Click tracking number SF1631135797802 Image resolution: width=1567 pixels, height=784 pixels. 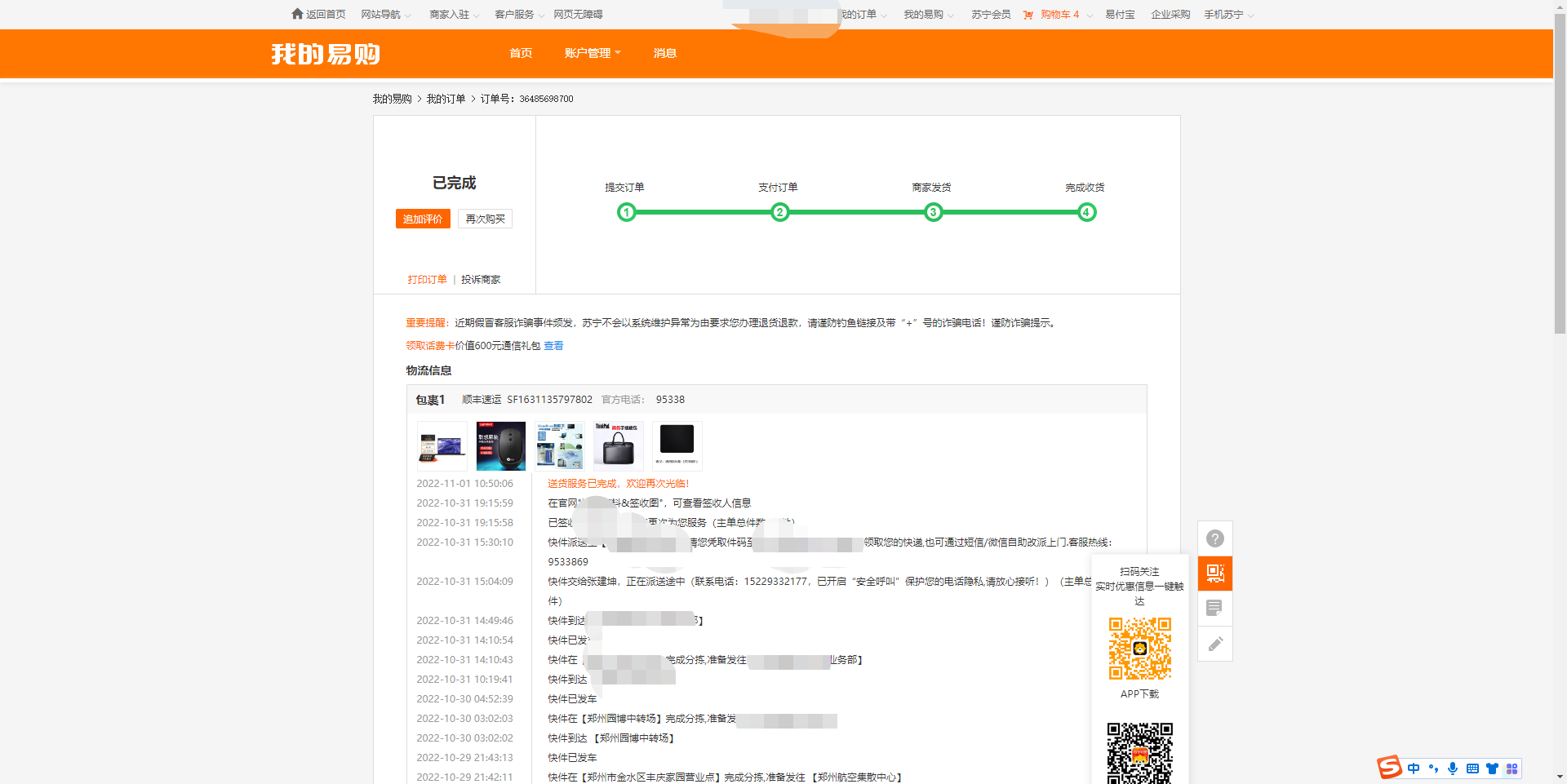point(549,400)
